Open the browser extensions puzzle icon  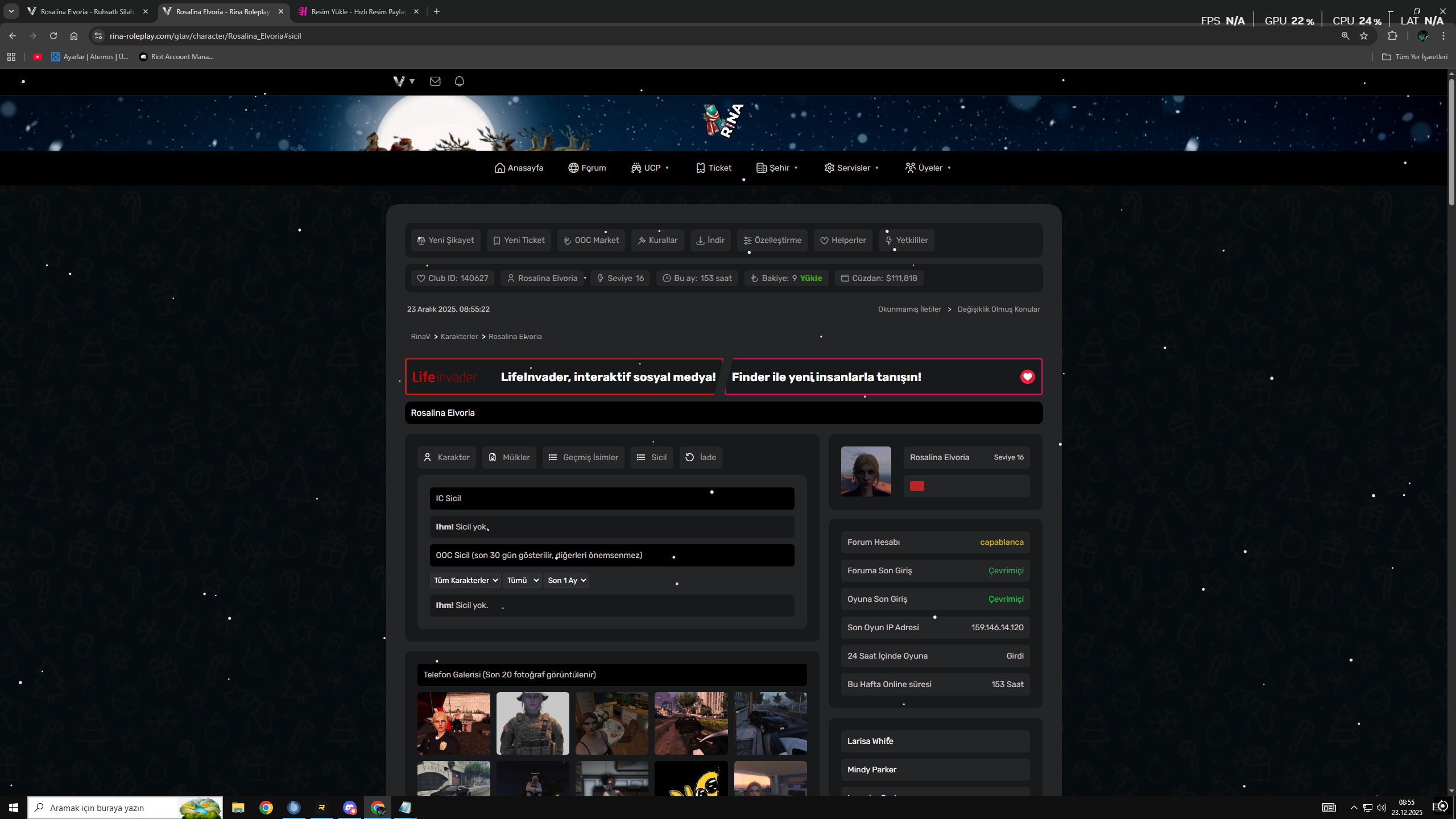click(x=1392, y=36)
